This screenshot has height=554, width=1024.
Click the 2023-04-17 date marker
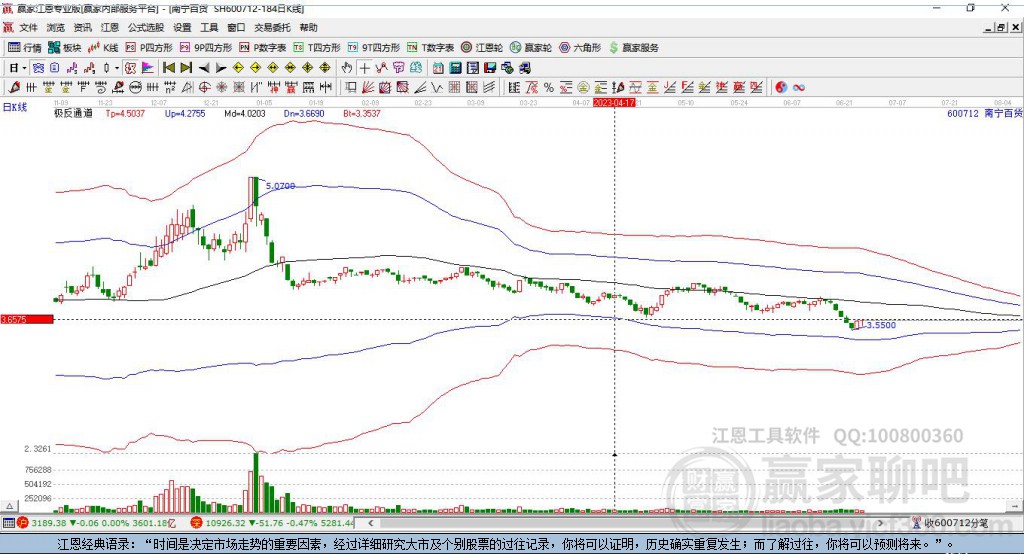pos(614,103)
